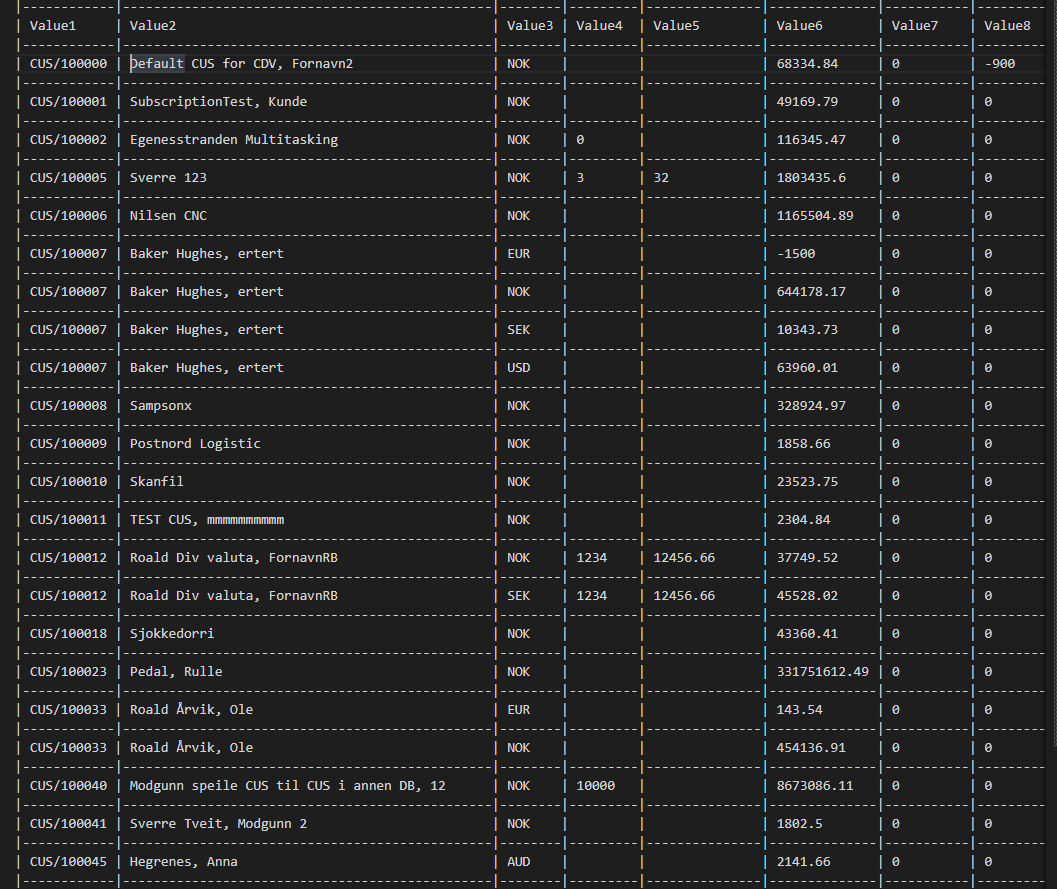Image resolution: width=1057 pixels, height=889 pixels.
Task: Click the value 43360.41
Action: [808, 634]
